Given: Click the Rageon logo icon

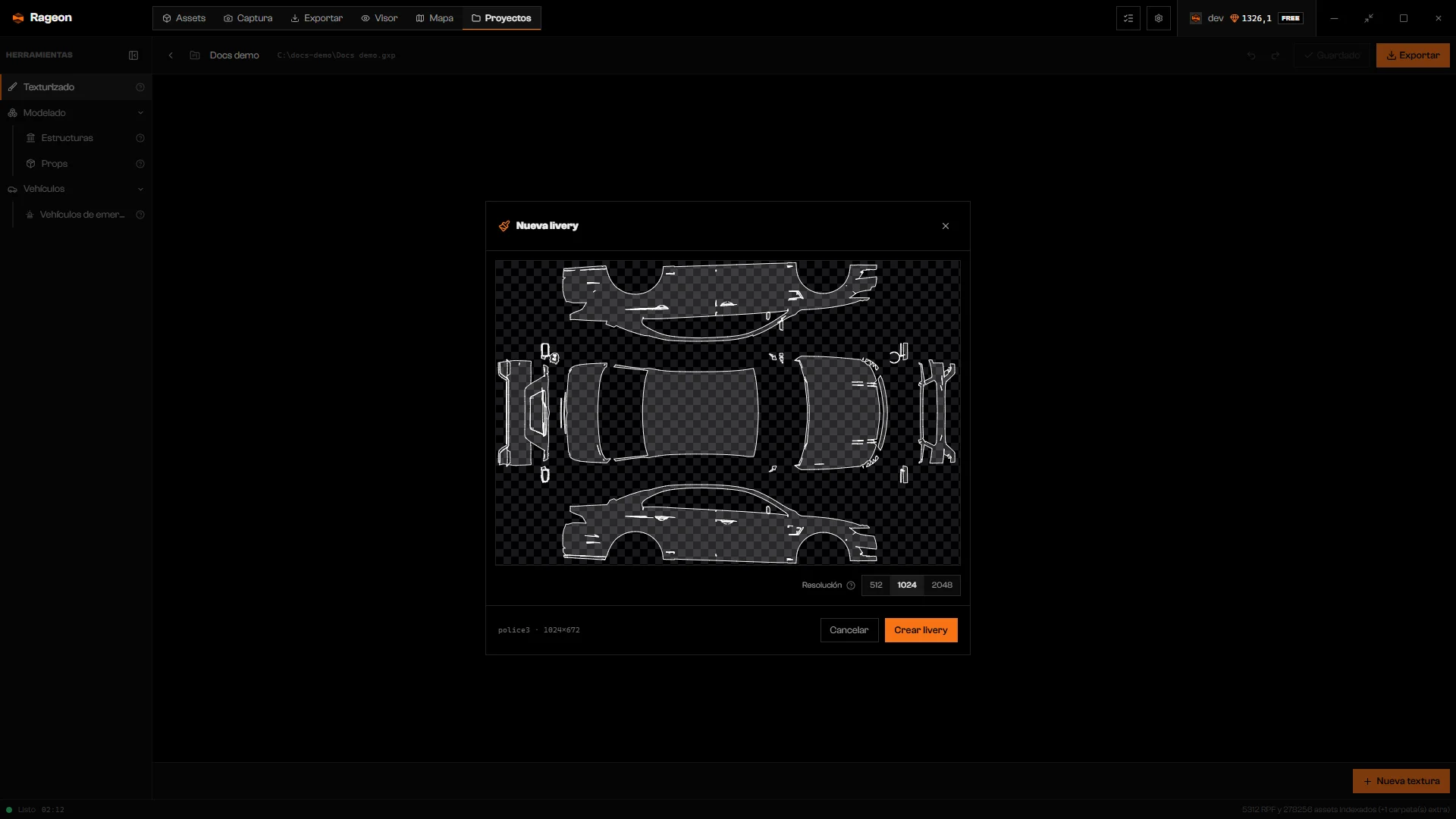Looking at the screenshot, I should (x=18, y=18).
